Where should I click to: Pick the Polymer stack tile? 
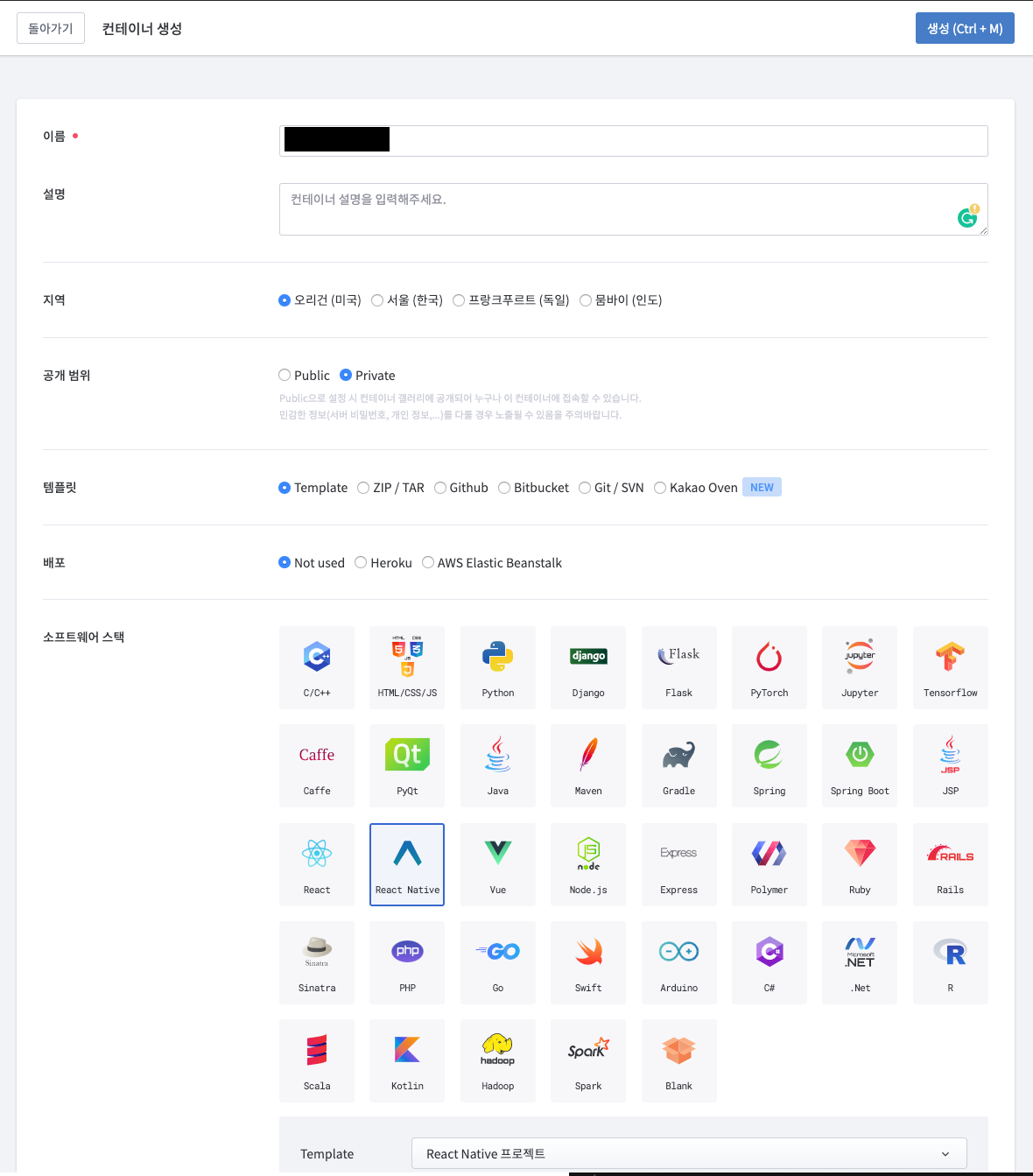click(x=769, y=864)
